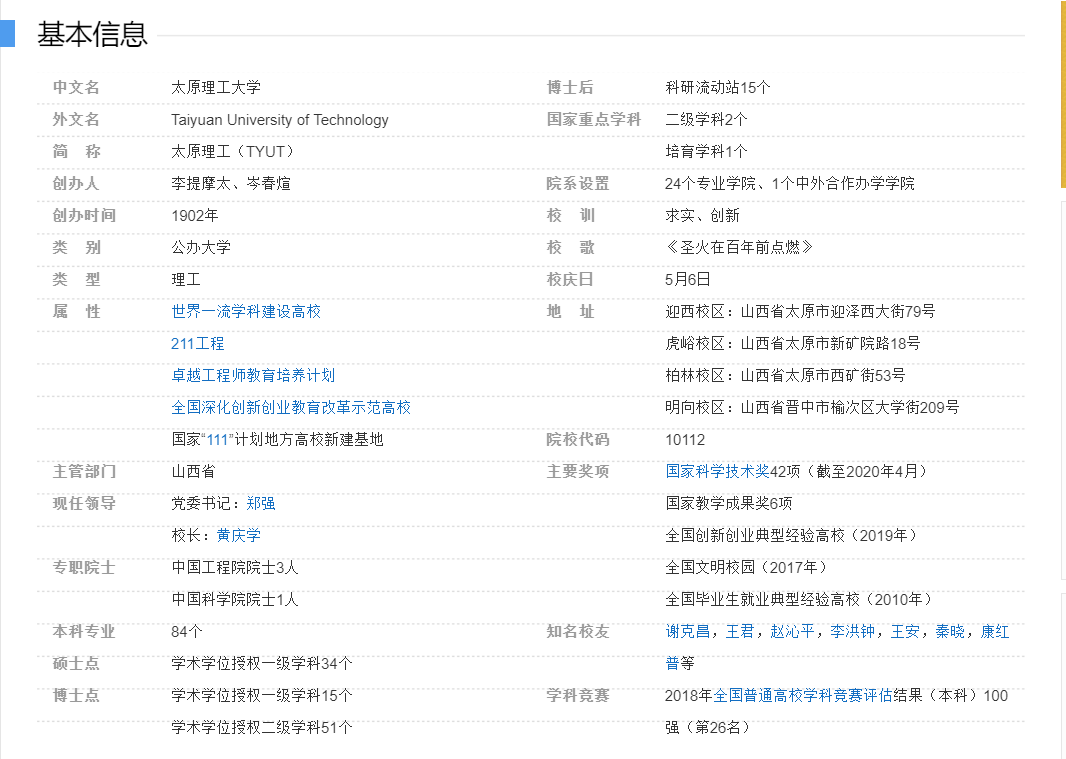Viewport: 1066px width, 759px height.
Task: Click the 迎西校区 address line
Action: (800, 311)
